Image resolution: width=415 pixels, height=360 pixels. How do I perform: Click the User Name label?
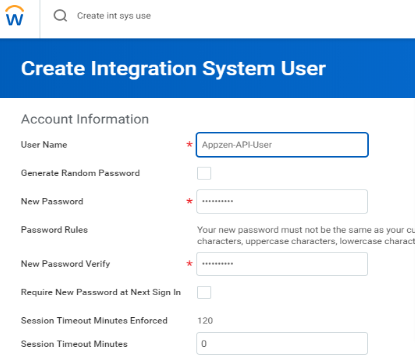44,145
